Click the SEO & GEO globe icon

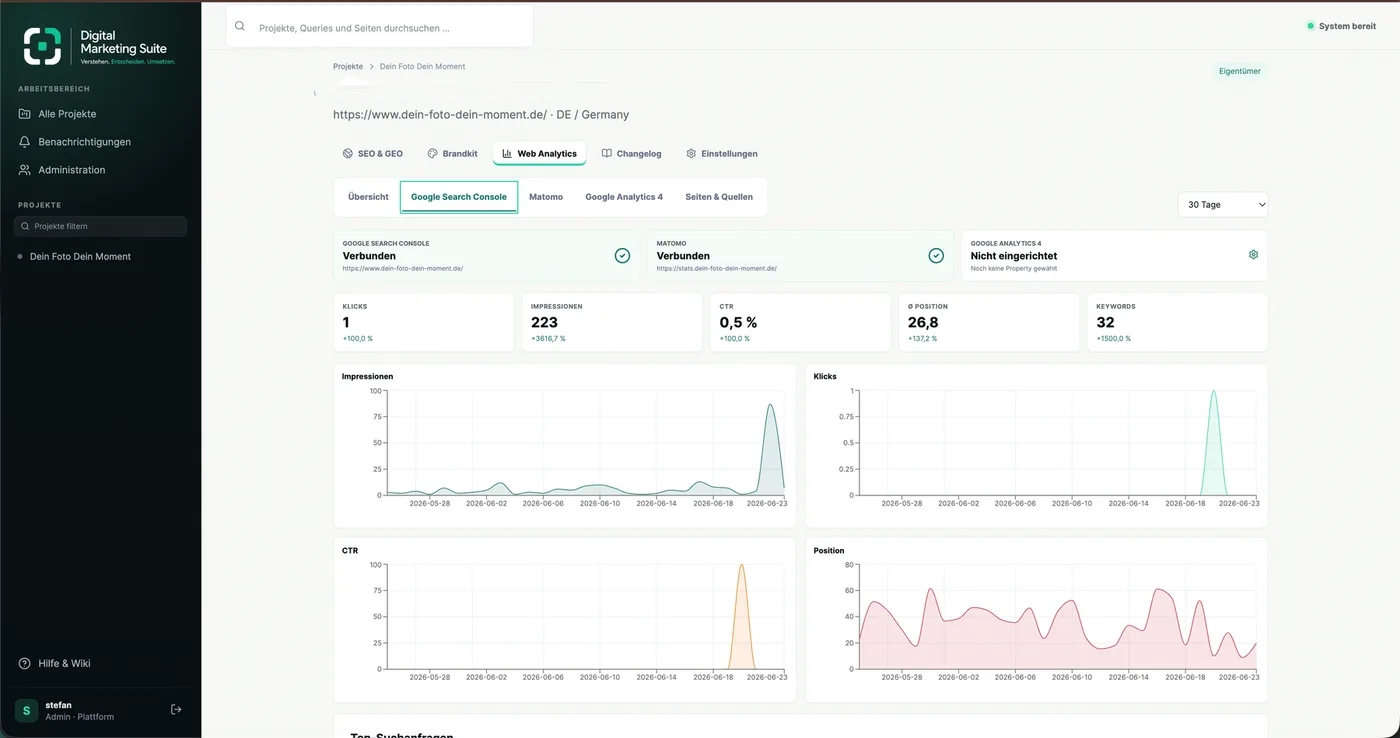coord(348,154)
